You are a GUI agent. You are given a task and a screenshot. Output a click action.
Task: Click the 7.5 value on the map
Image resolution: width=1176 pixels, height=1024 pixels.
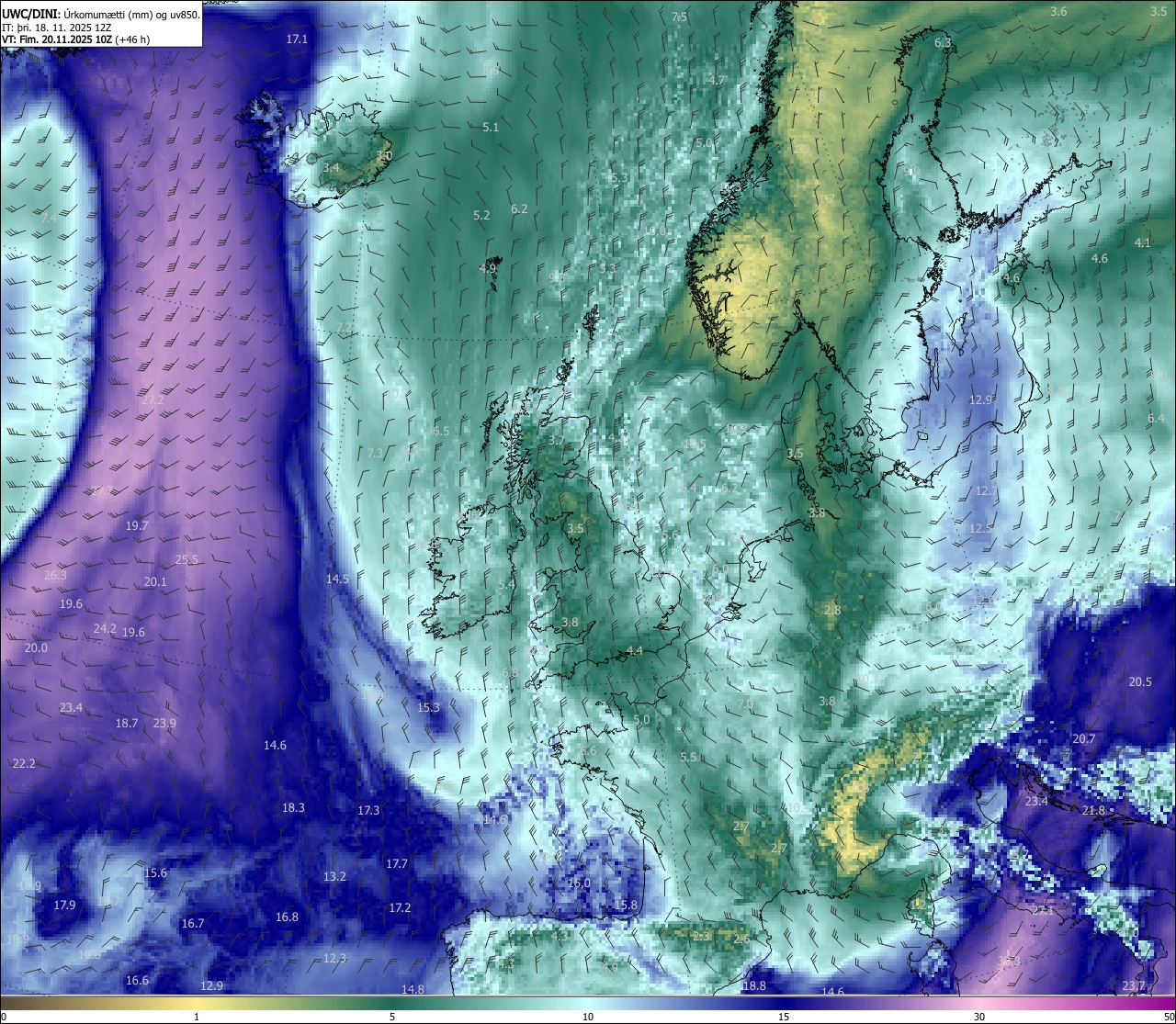pos(679,17)
